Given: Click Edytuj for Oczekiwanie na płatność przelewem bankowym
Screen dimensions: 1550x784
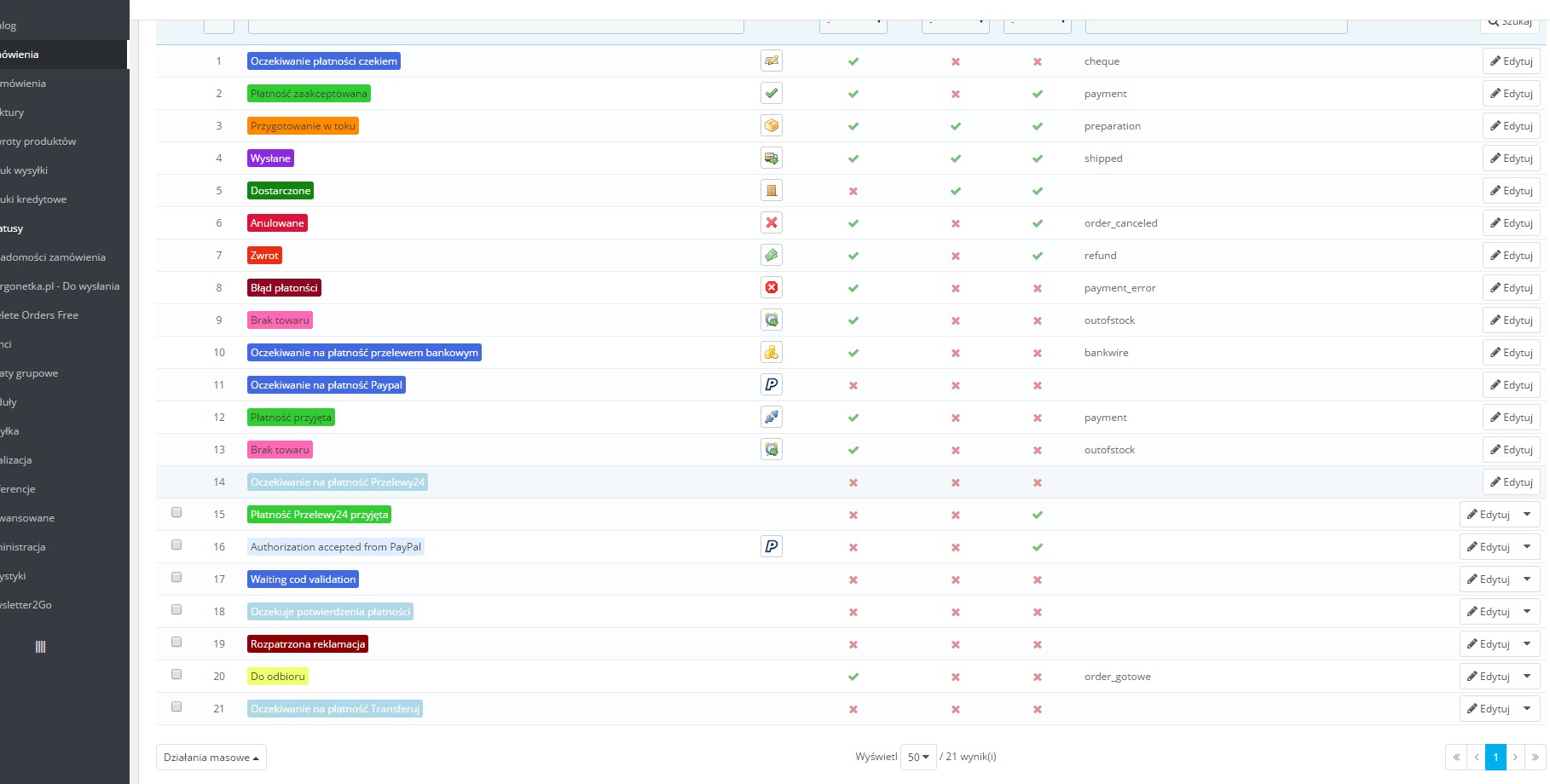Looking at the screenshot, I should (1512, 353).
